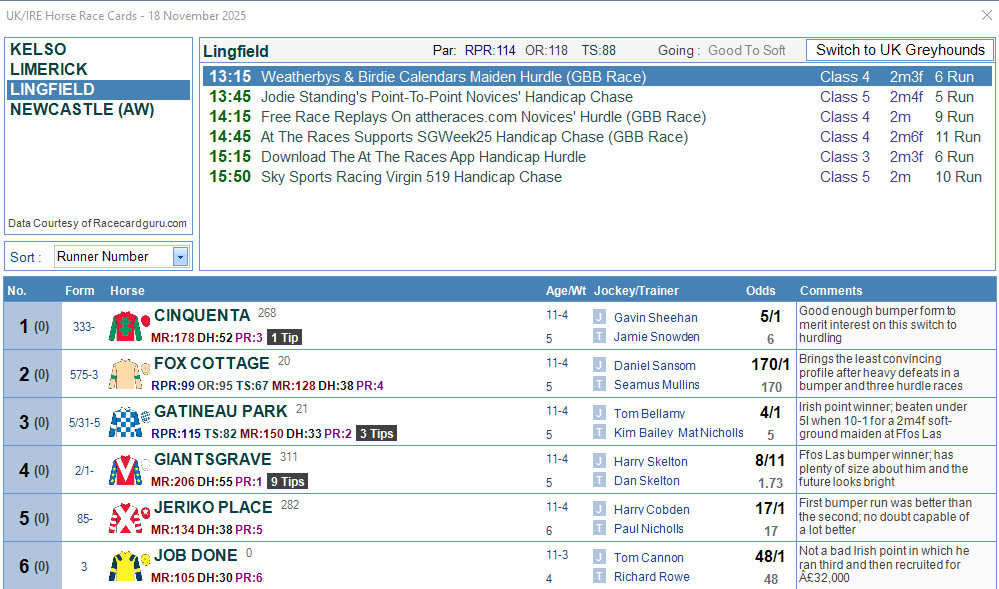Click the GIANTSGRAVE horse name
This screenshot has width=999, height=589.
(213, 459)
